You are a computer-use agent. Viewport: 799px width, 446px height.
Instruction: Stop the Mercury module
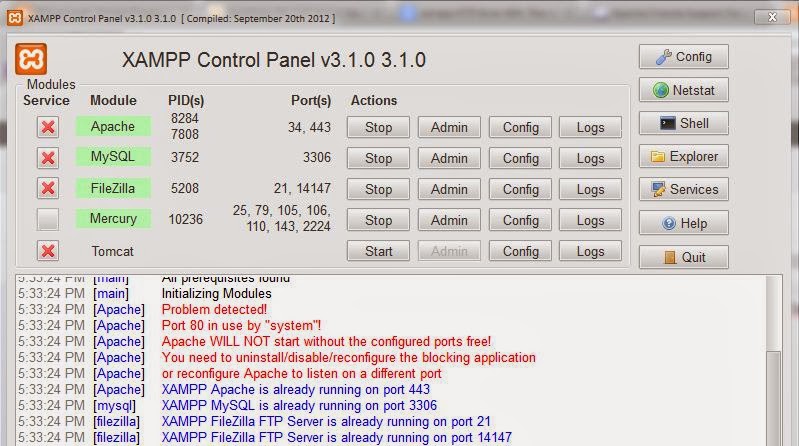click(x=378, y=220)
